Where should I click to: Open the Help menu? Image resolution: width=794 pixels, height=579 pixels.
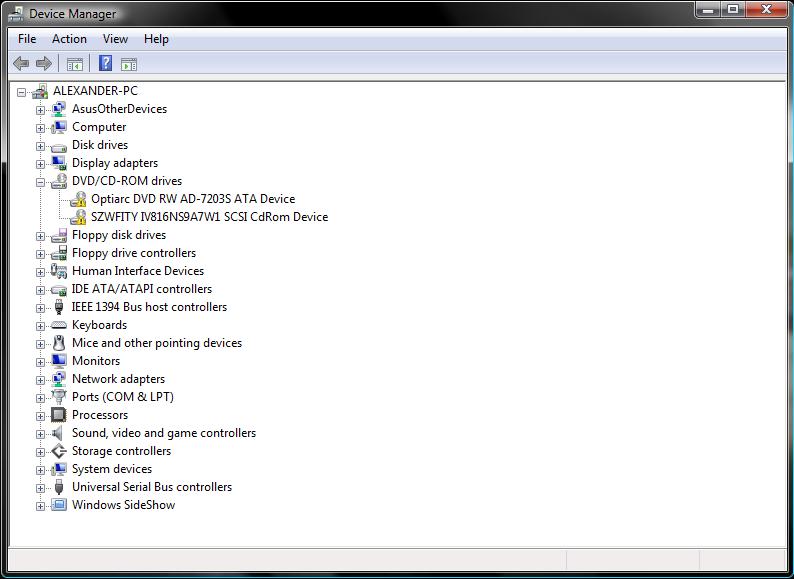tap(156, 39)
